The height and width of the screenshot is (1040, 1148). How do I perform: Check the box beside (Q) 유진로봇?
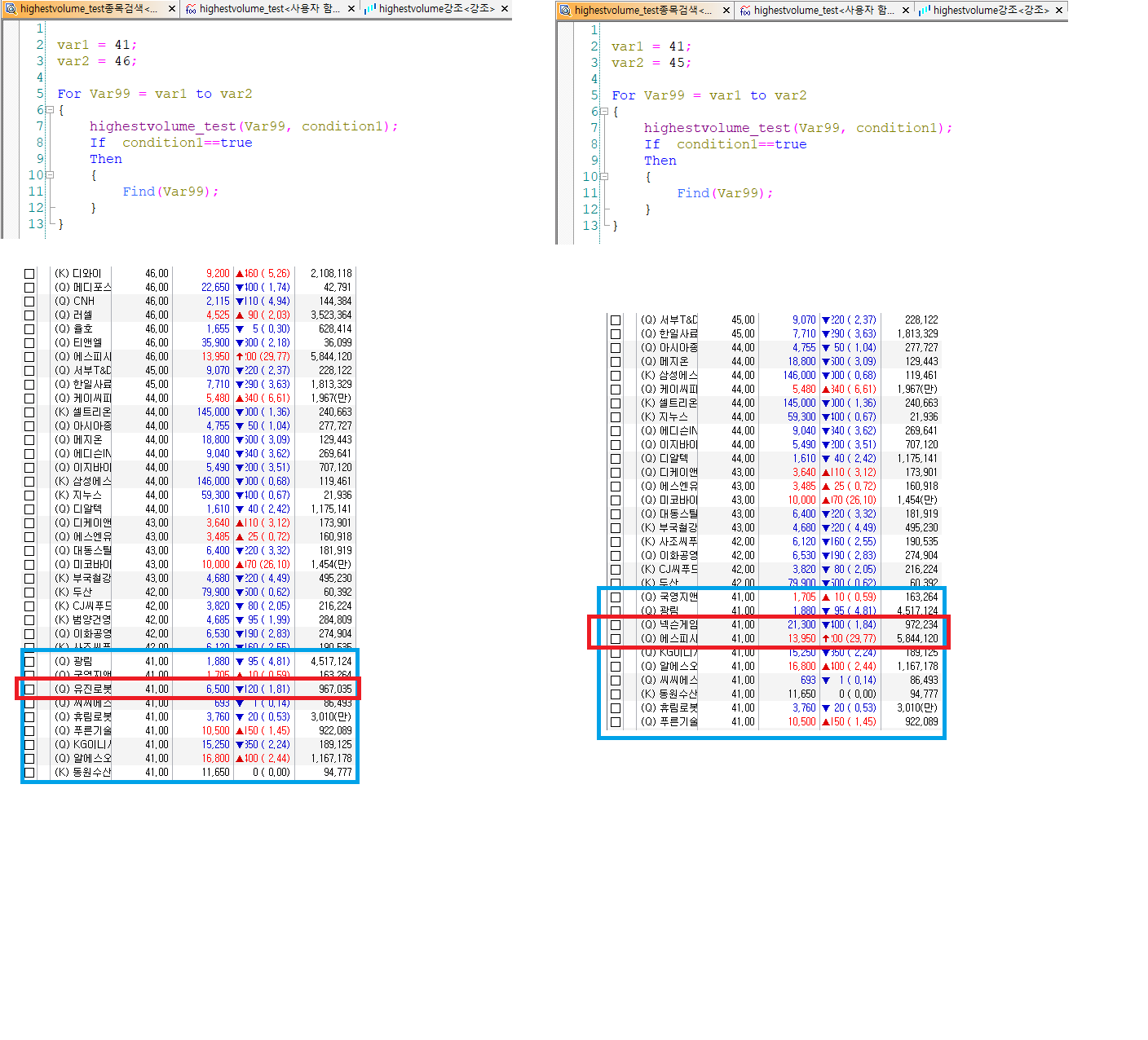tap(29, 690)
